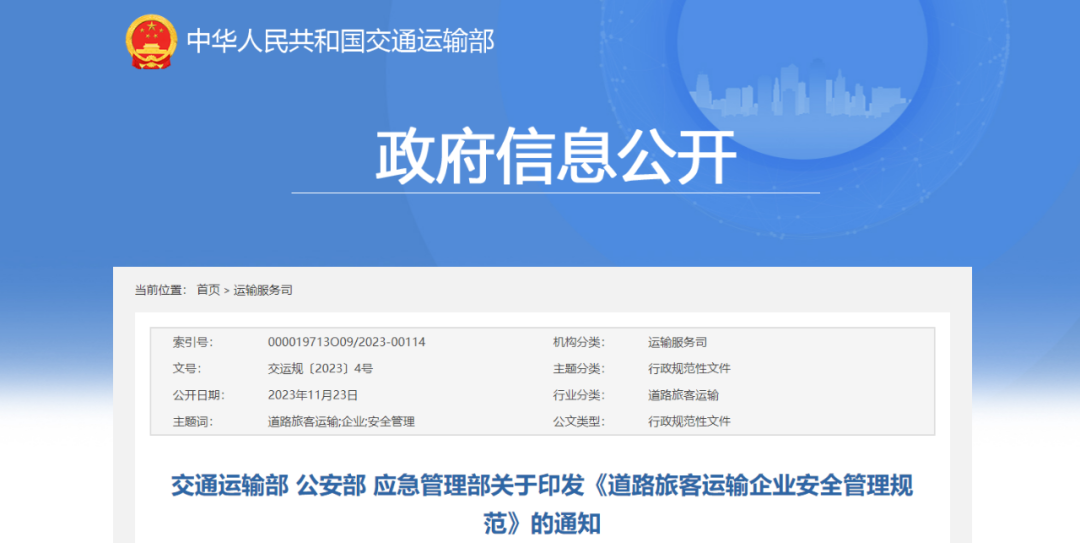Image resolution: width=1080 pixels, height=543 pixels.
Task: Click 运输服务司 beside 机构分类
Action: pos(677,342)
